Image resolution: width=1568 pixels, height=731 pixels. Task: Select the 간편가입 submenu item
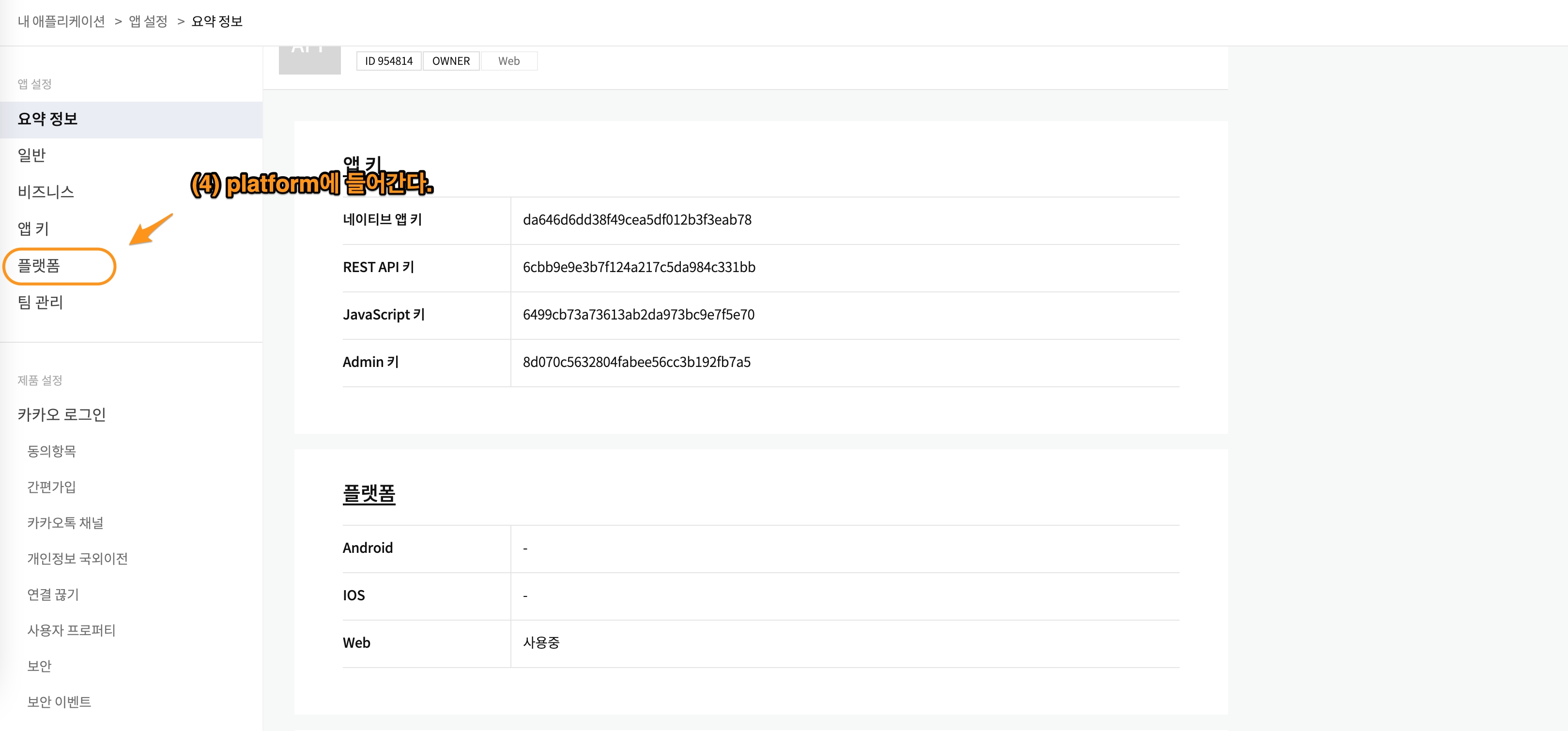click(x=52, y=487)
